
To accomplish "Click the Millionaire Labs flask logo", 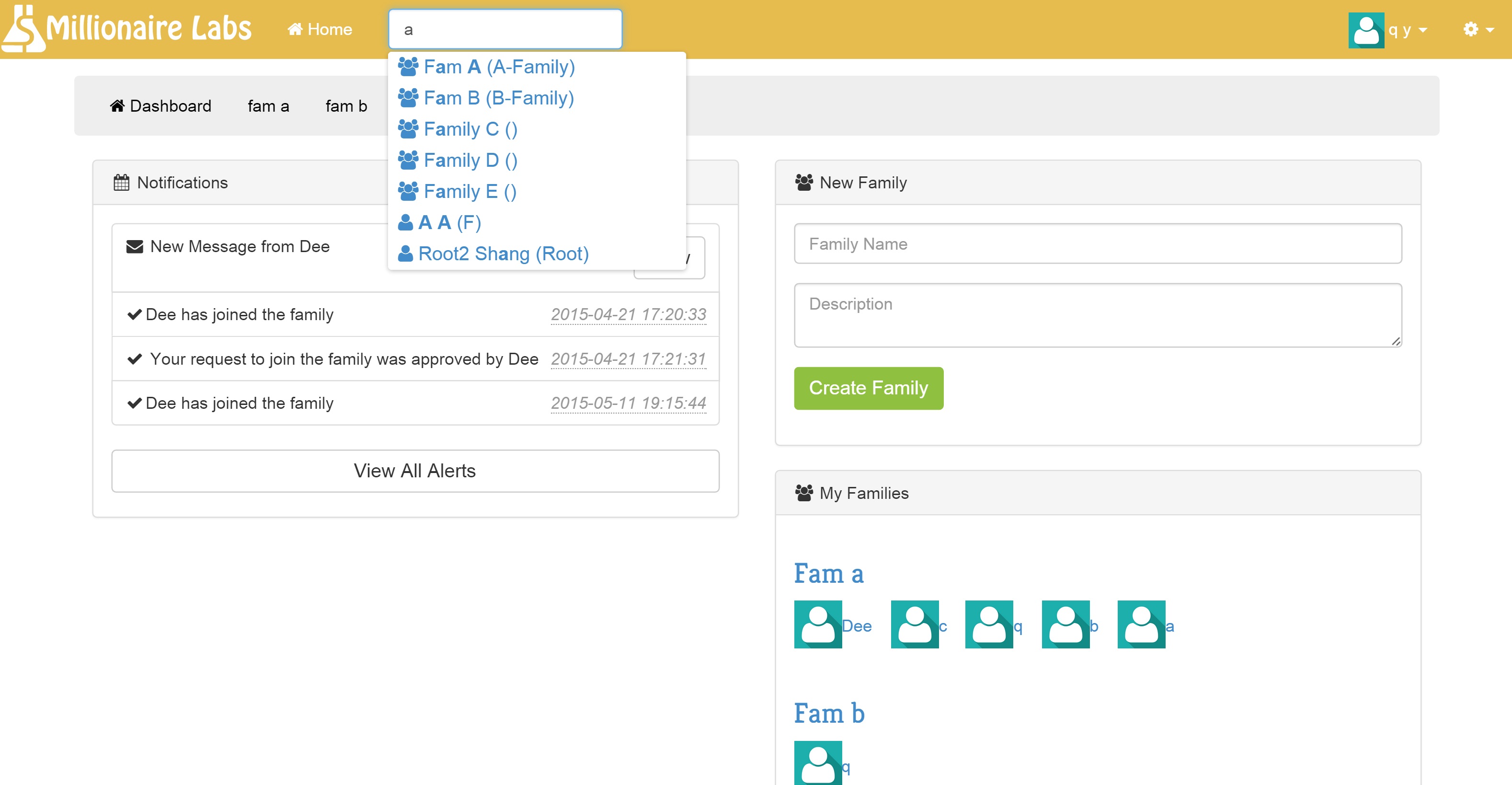I will pos(23,28).
